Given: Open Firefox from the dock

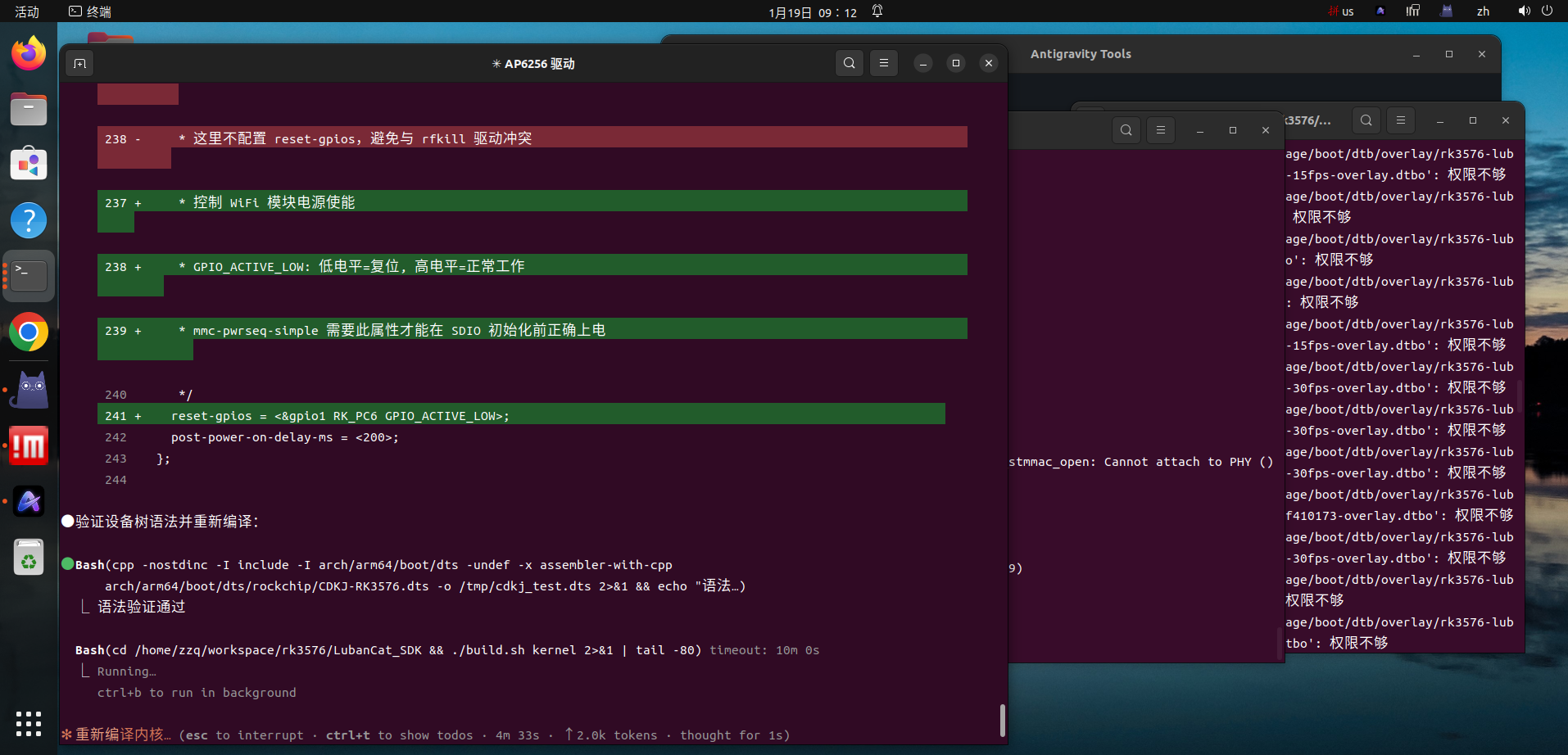Looking at the screenshot, I should (29, 53).
